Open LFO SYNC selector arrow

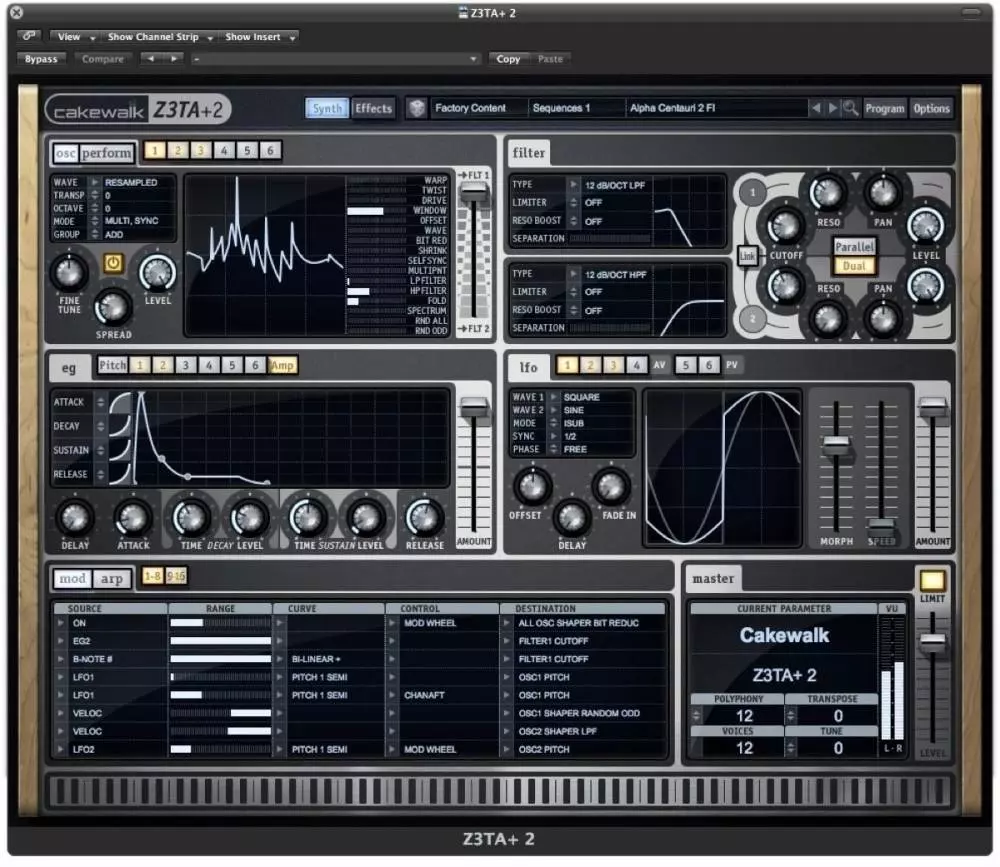(x=554, y=436)
